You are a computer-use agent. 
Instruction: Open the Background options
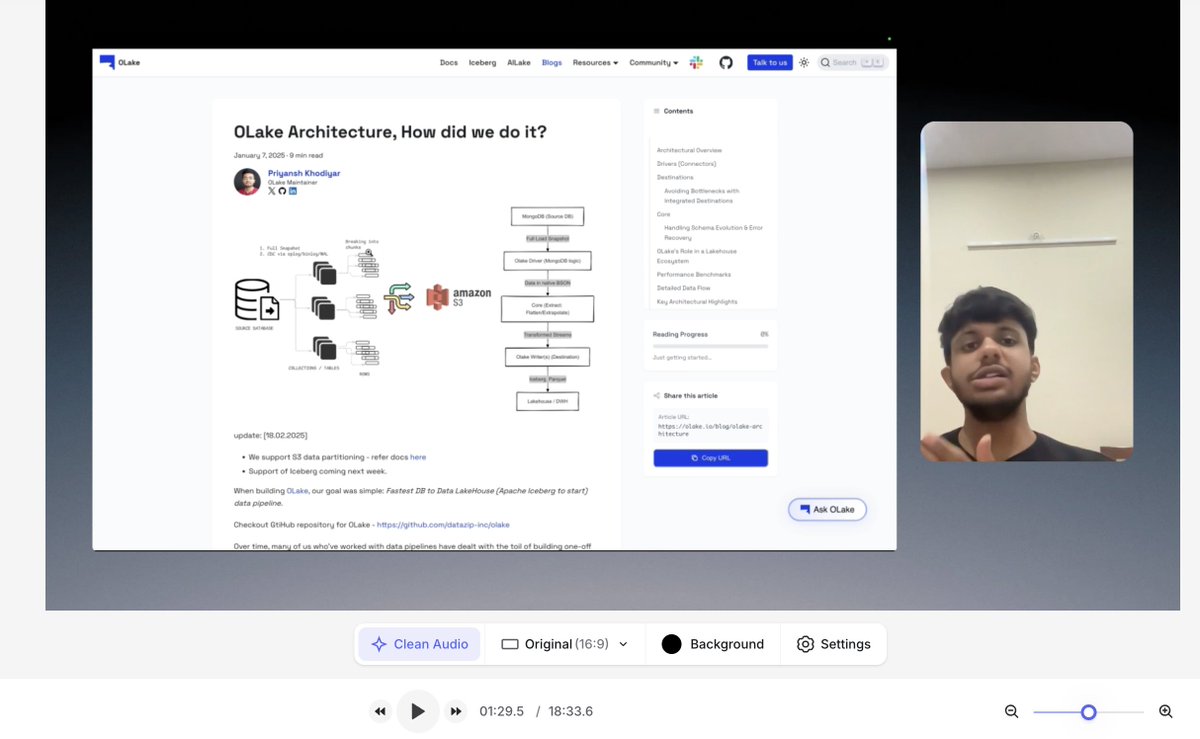tap(713, 644)
